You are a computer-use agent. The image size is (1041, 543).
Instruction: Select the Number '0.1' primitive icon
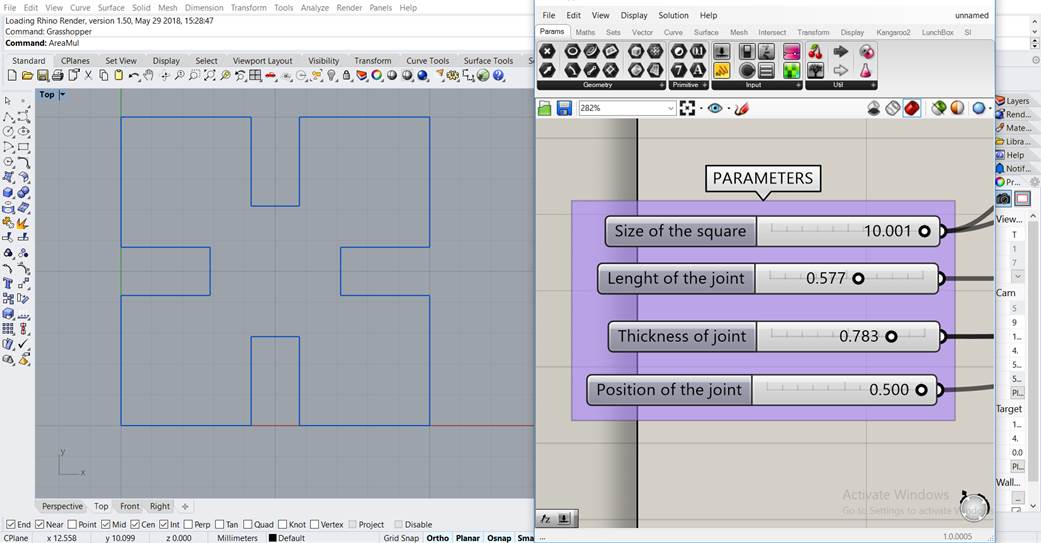697,51
